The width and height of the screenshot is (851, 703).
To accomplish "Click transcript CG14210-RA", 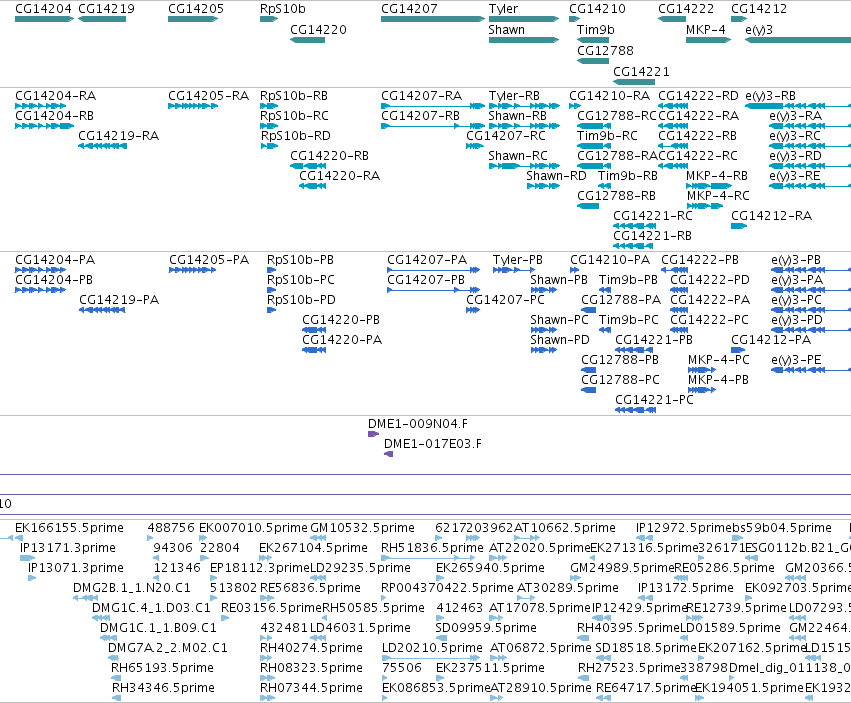I will (x=609, y=96).
